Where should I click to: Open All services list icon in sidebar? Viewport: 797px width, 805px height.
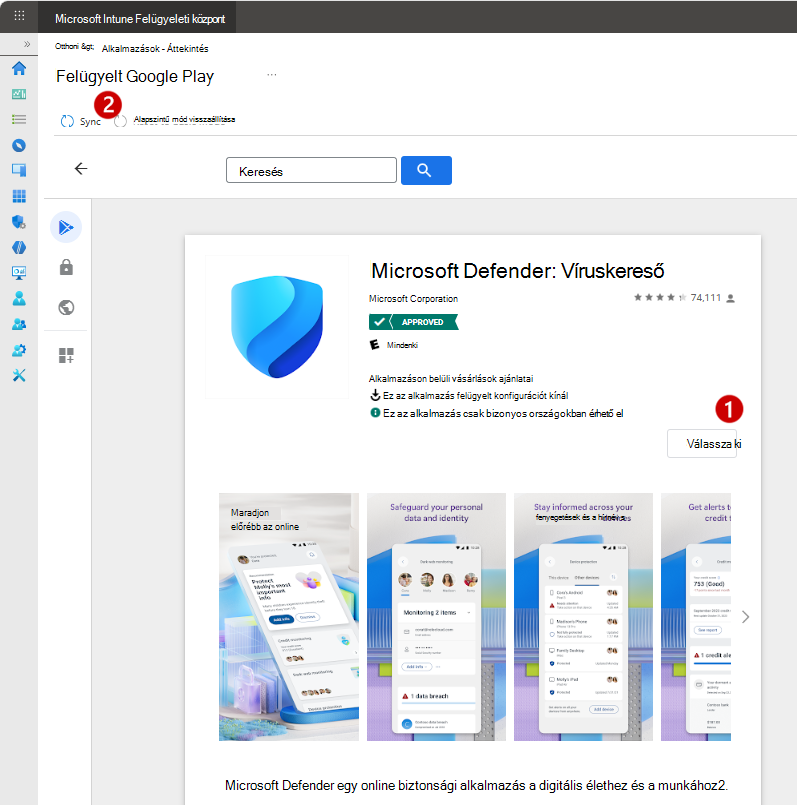[x=19, y=119]
